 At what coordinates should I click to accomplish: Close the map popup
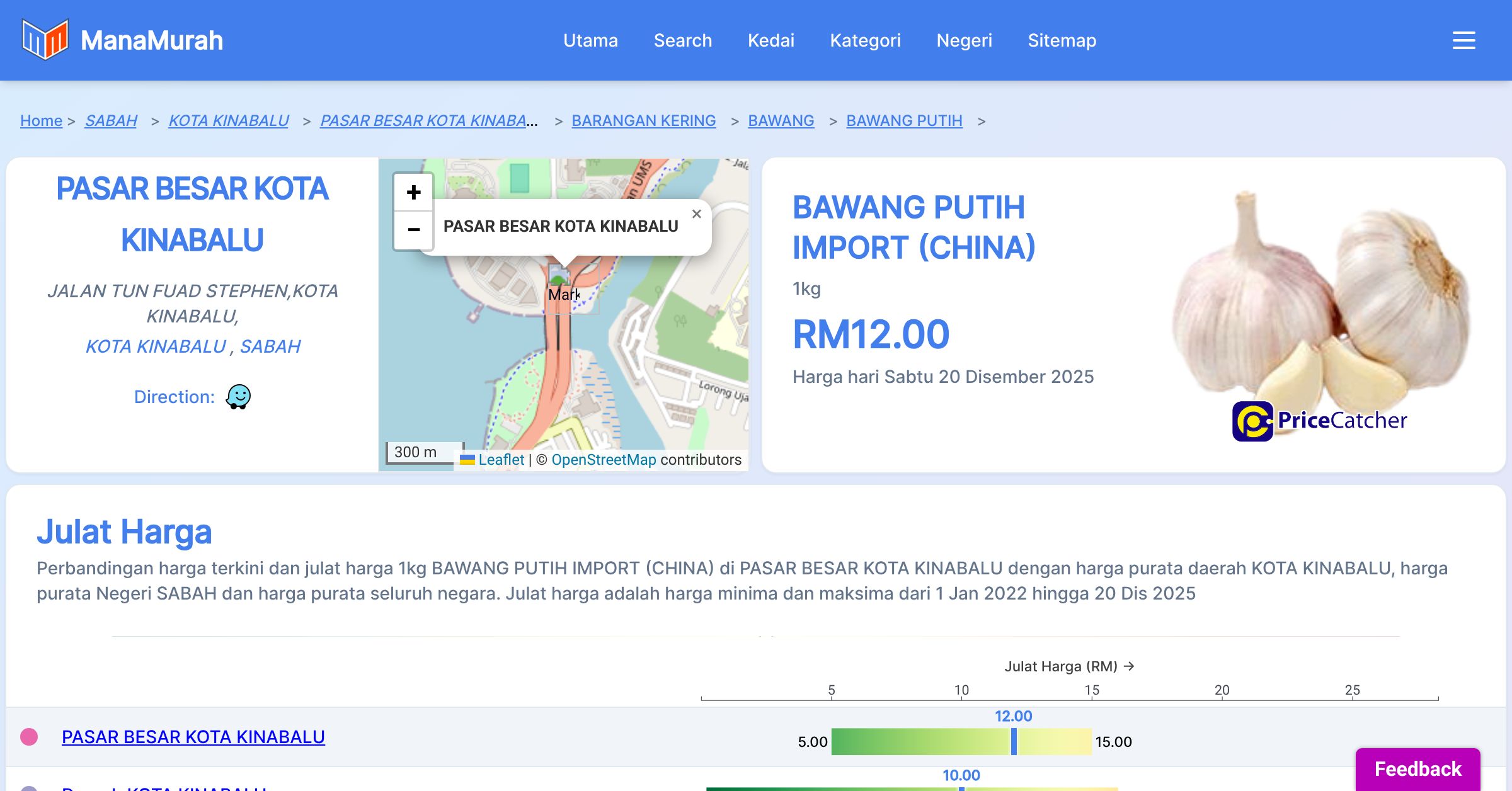tap(696, 214)
